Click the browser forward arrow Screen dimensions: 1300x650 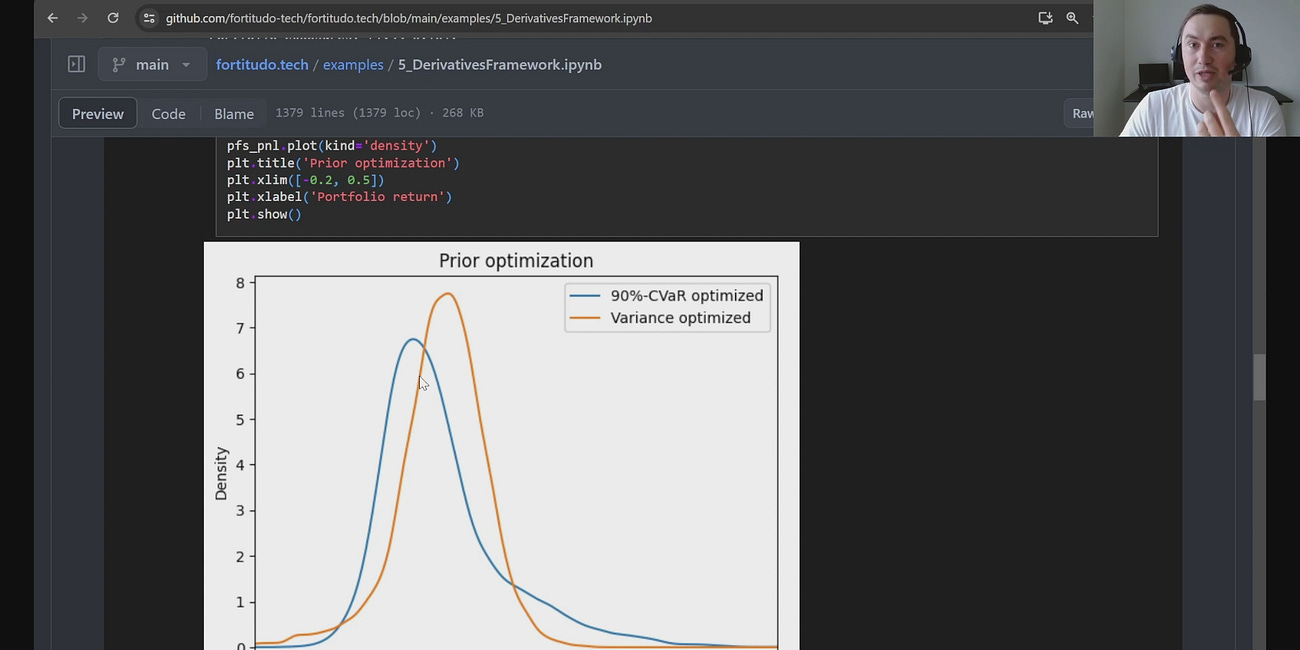coord(82,18)
